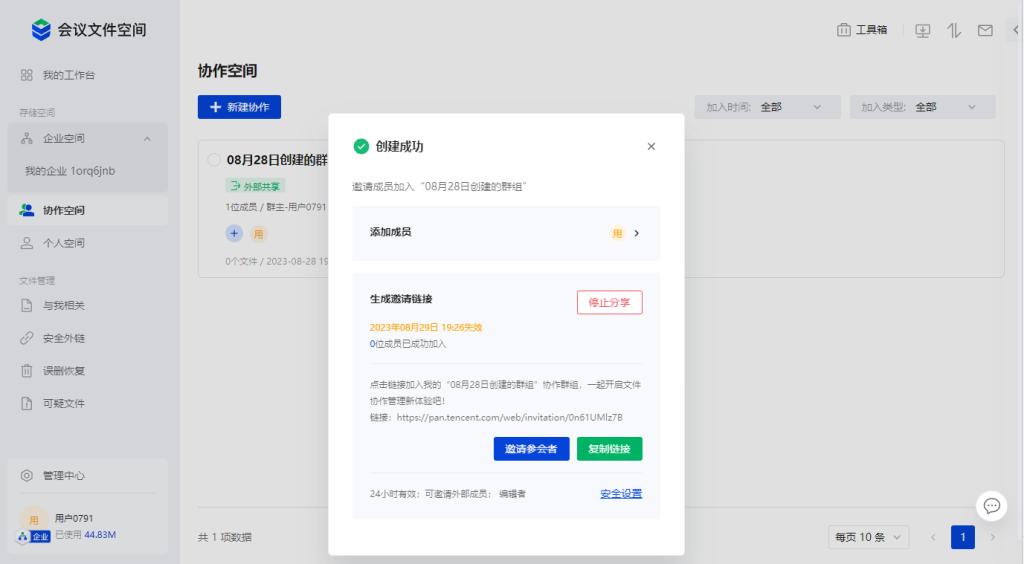Open the mail messages icon
This screenshot has height=564, width=1024.
coord(985,31)
